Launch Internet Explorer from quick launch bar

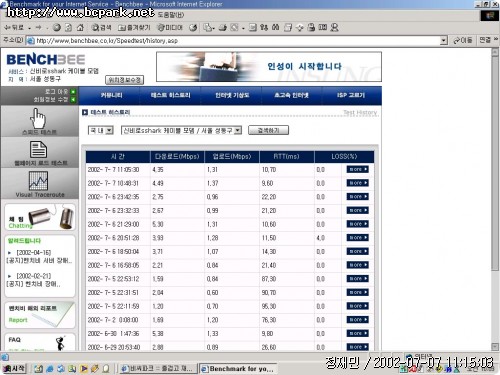click(50, 369)
